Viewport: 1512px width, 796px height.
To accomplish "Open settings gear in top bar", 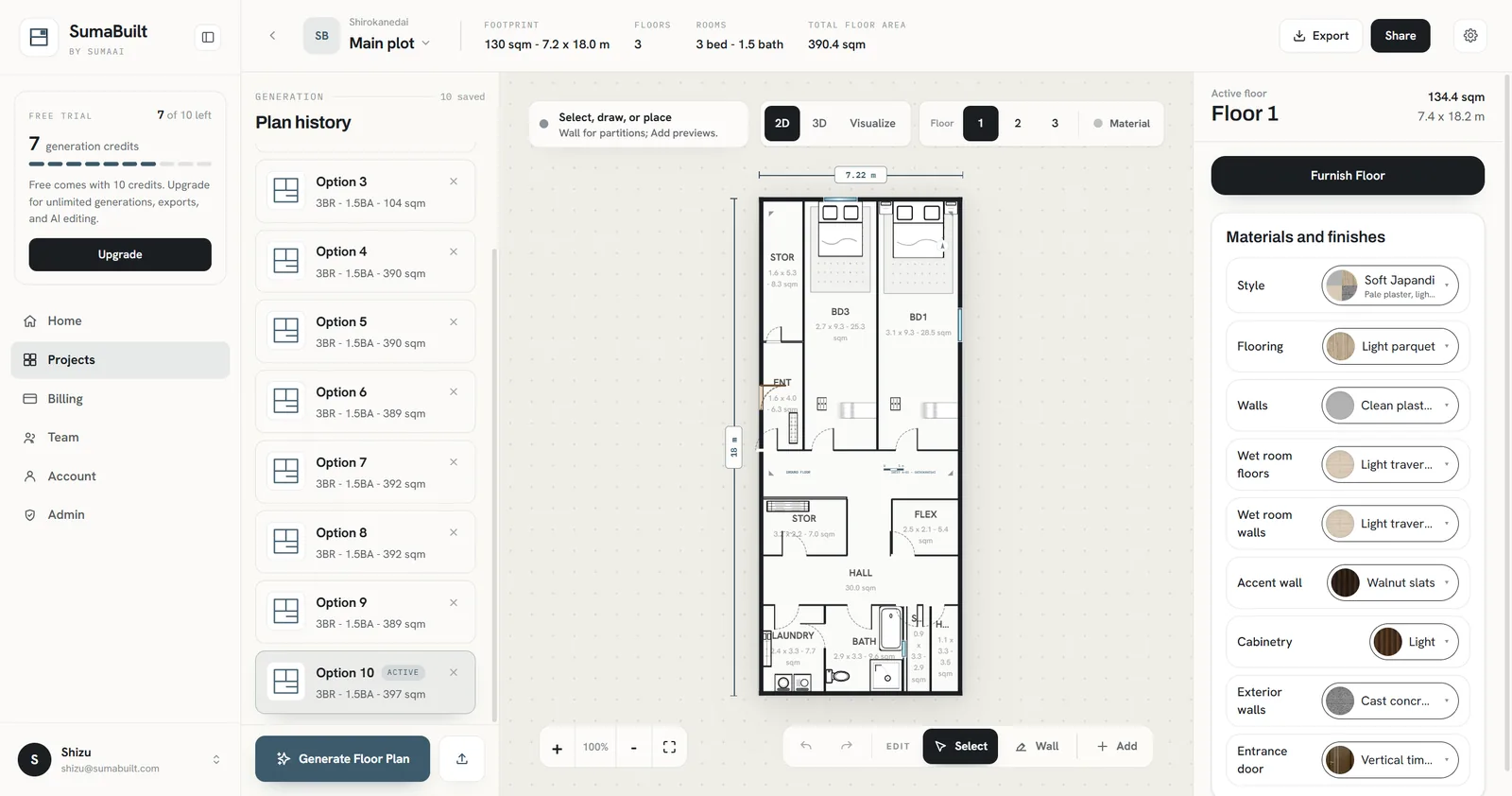I will [x=1470, y=36].
